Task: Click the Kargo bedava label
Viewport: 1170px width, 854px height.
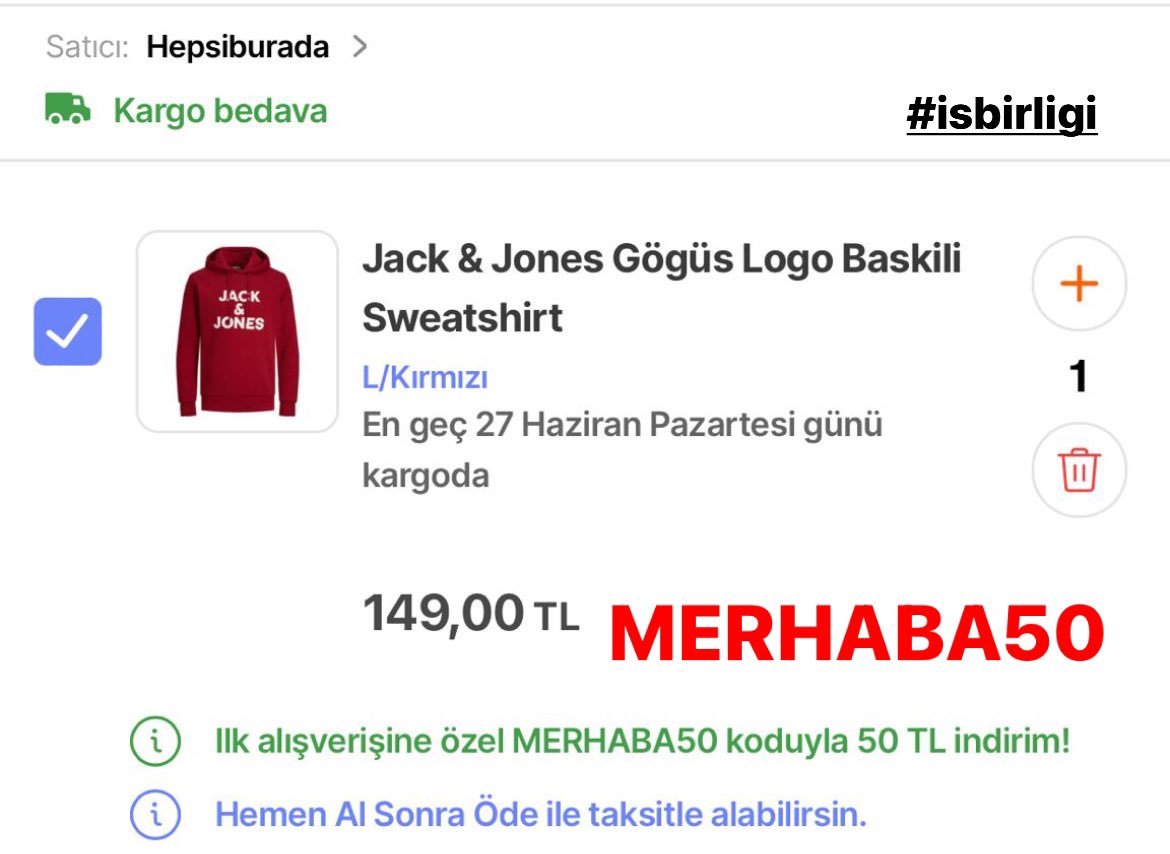Action: tap(220, 110)
